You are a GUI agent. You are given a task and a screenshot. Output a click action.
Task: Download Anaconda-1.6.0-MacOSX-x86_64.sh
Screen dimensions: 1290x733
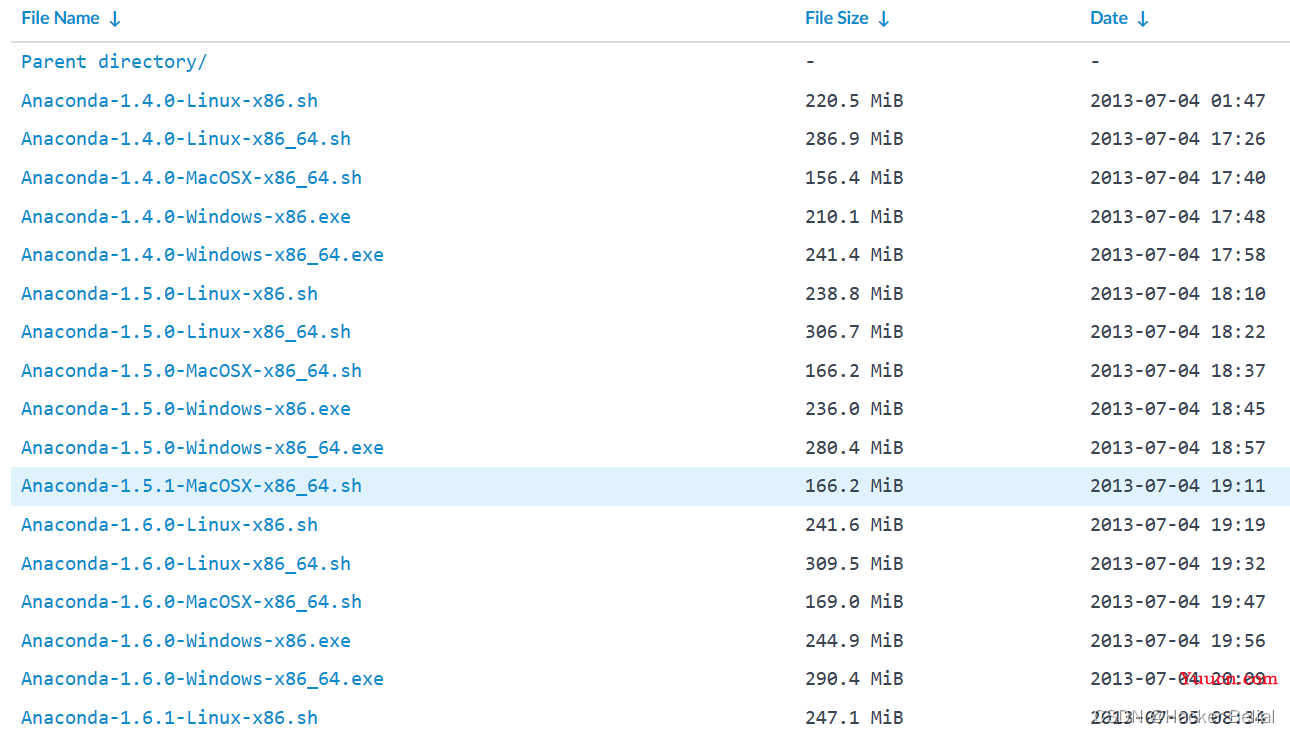pyautogui.click(x=191, y=602)
